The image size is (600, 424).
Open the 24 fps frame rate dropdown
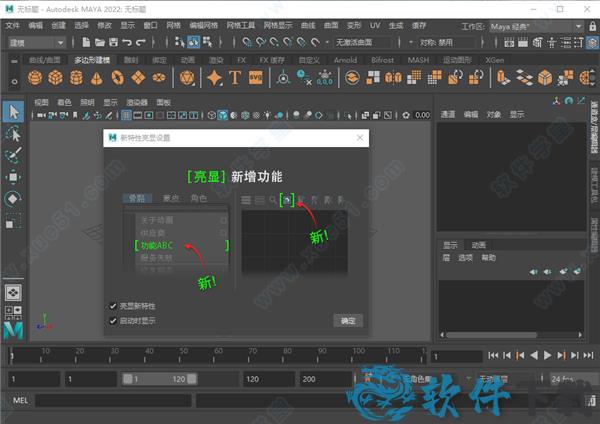click(573, 379)
